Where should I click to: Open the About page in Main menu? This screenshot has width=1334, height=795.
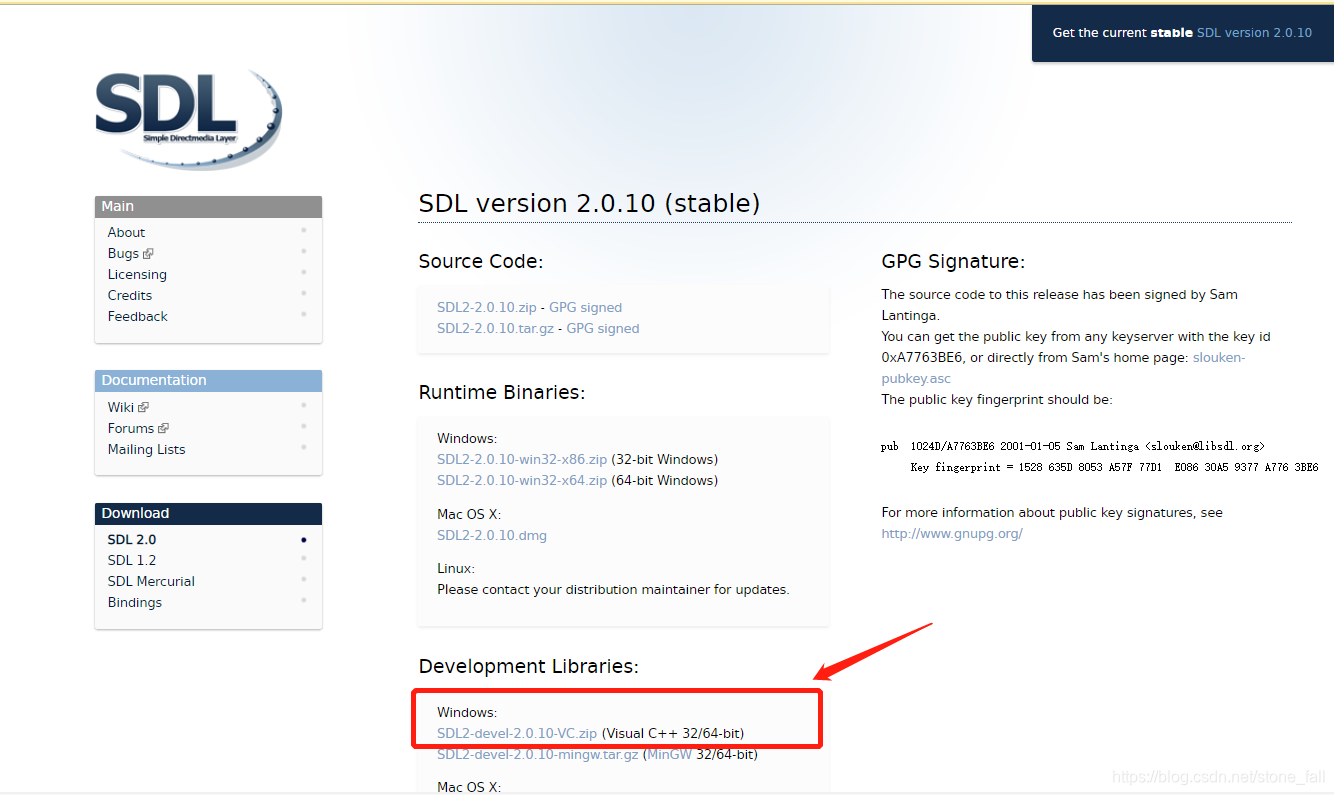[x=126, y=232]
